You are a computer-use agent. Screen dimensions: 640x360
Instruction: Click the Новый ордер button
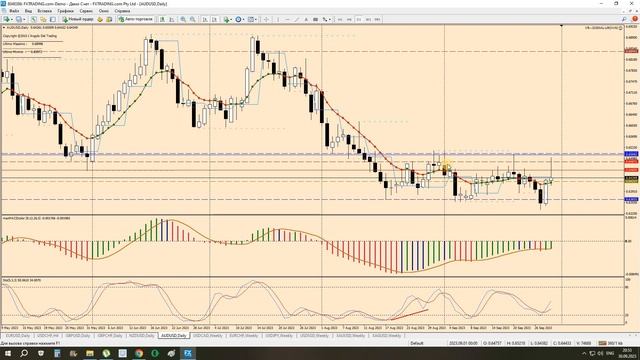click(78, 19)
